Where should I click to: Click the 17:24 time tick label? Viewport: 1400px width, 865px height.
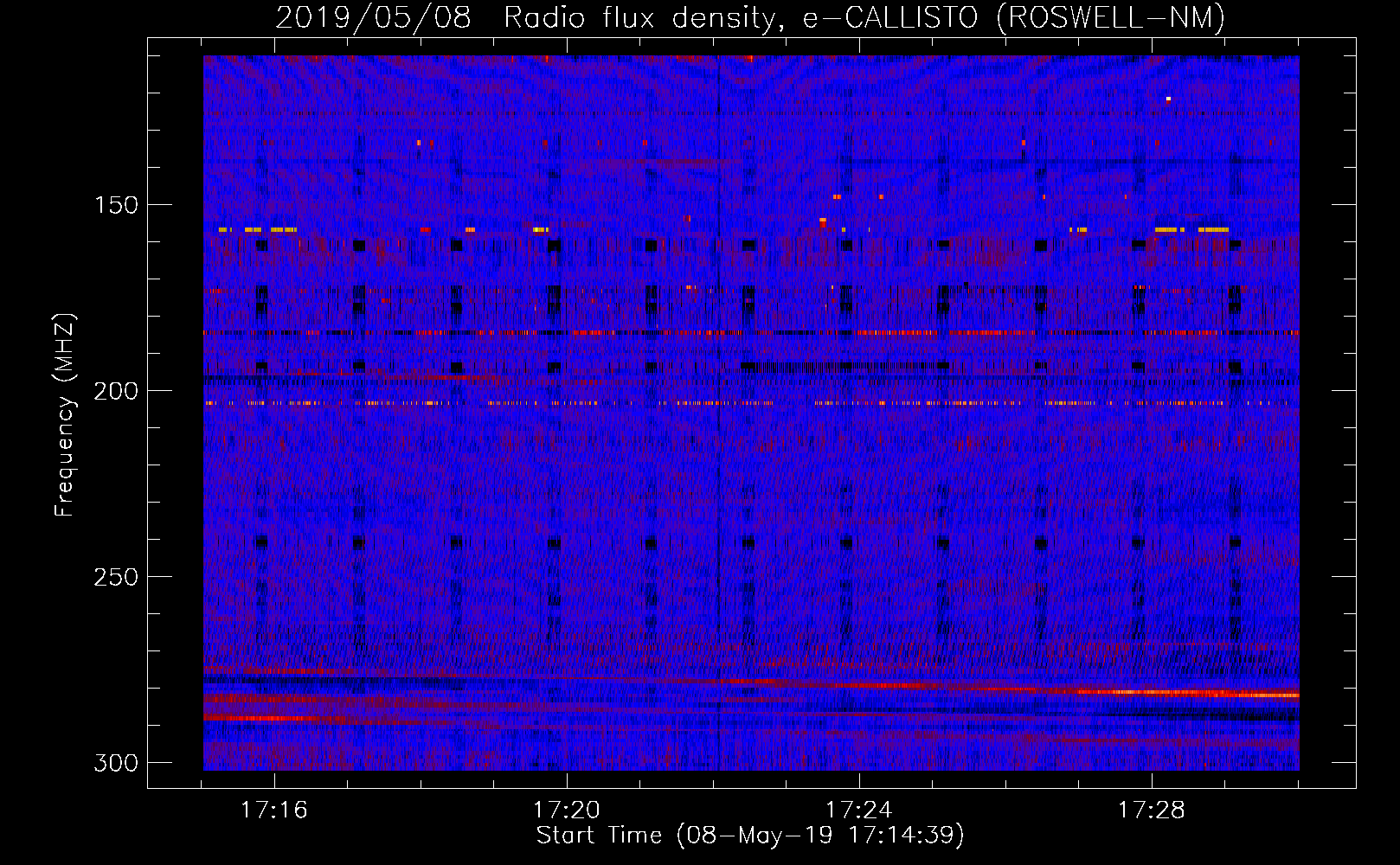tap(859, 811)
